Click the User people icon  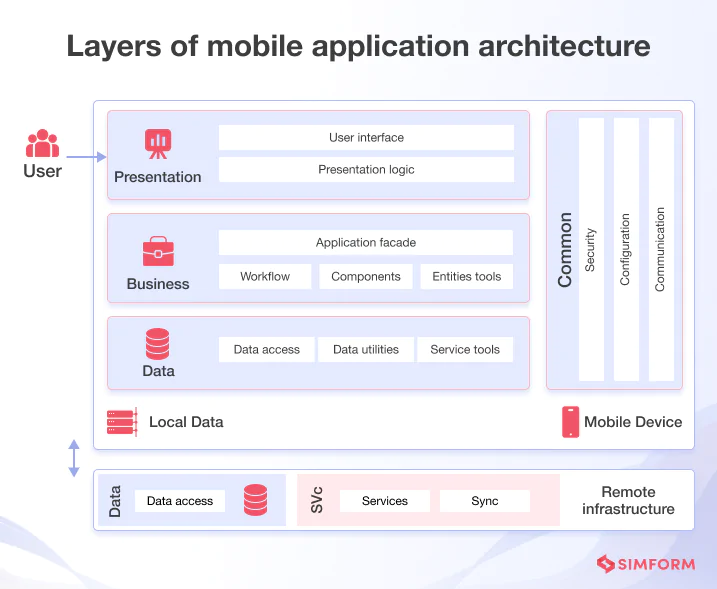click(42, 144)
